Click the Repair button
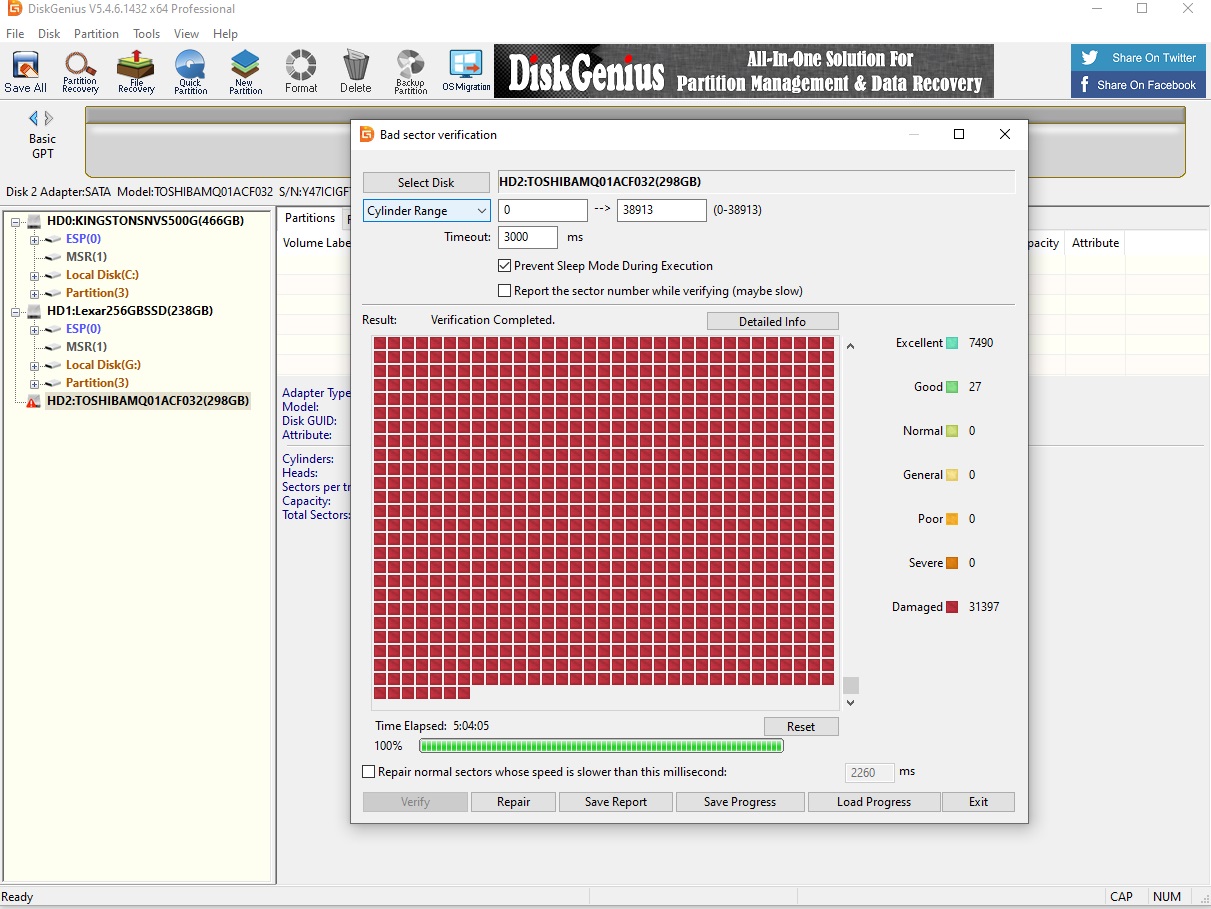 (x=514, y=802)
